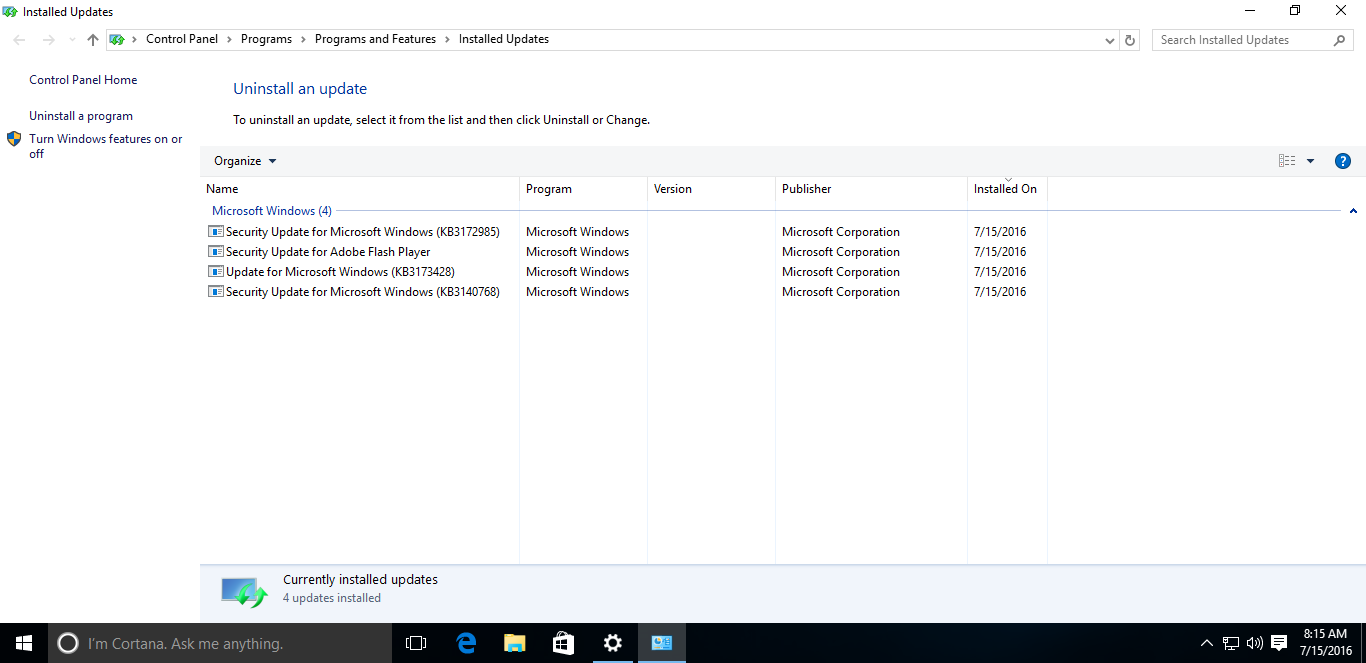Click Control Panel Home in the sidebar

point(83,79)
